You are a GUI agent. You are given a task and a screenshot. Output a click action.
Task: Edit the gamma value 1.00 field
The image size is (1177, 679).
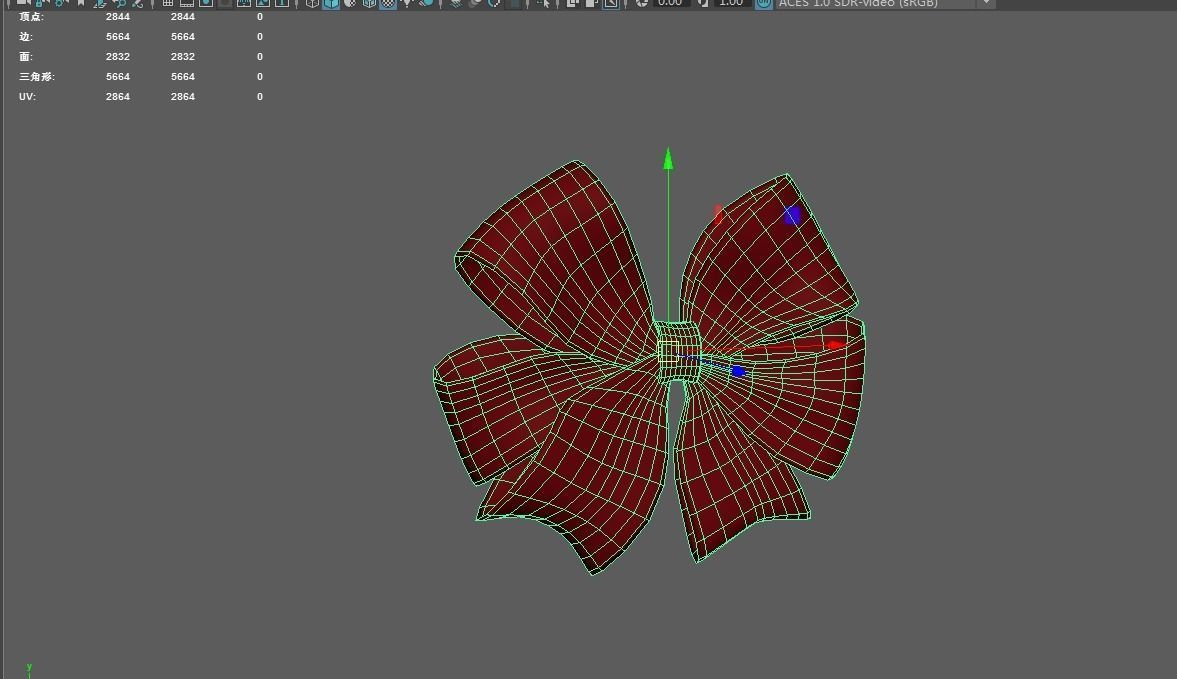(731, 3)
